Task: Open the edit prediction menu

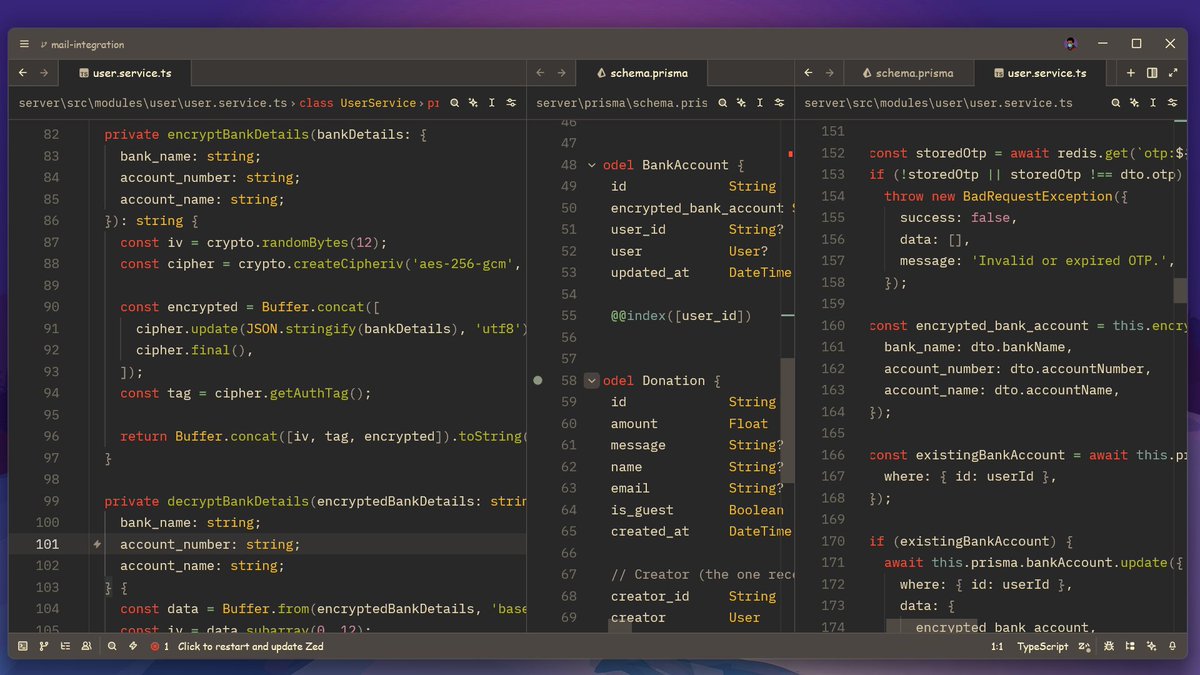Action: (x=1086, y=647)
